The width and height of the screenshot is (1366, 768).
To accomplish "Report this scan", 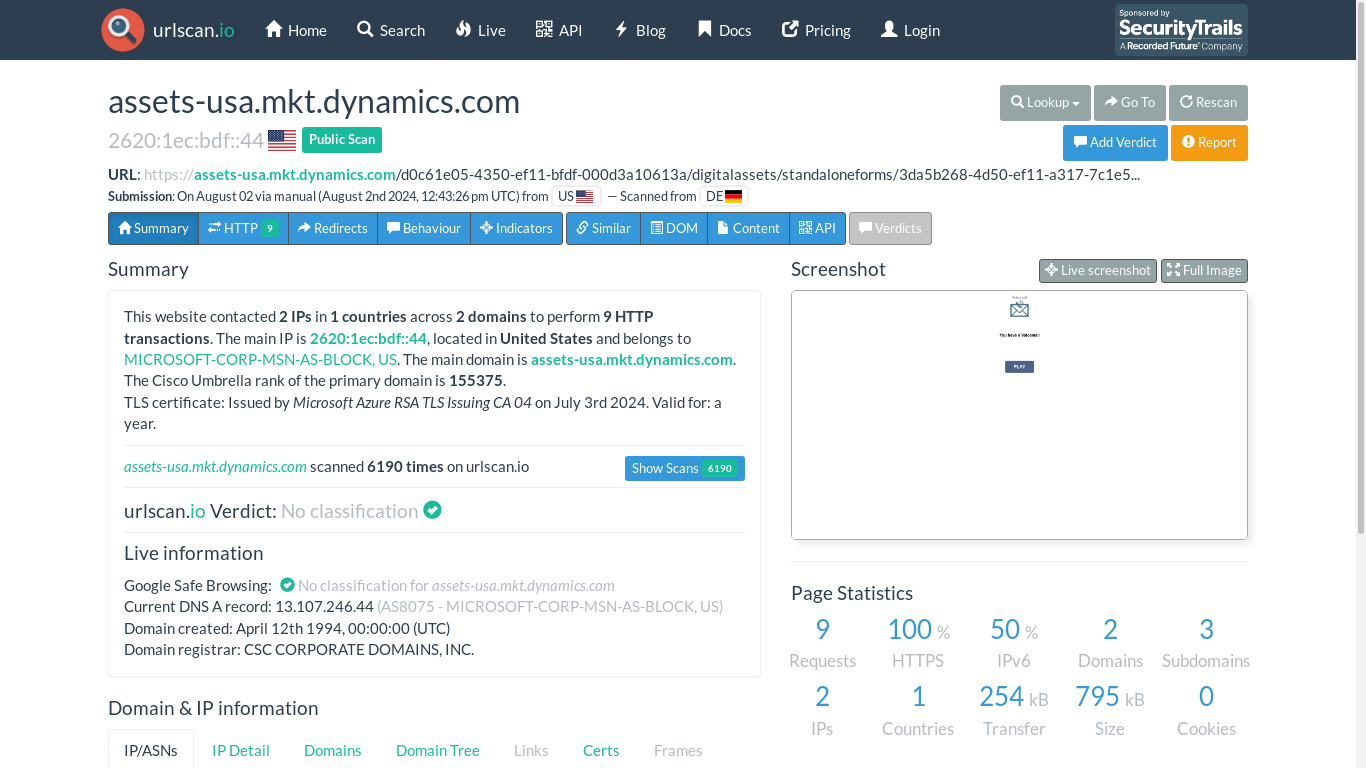I will [1209, 143].
